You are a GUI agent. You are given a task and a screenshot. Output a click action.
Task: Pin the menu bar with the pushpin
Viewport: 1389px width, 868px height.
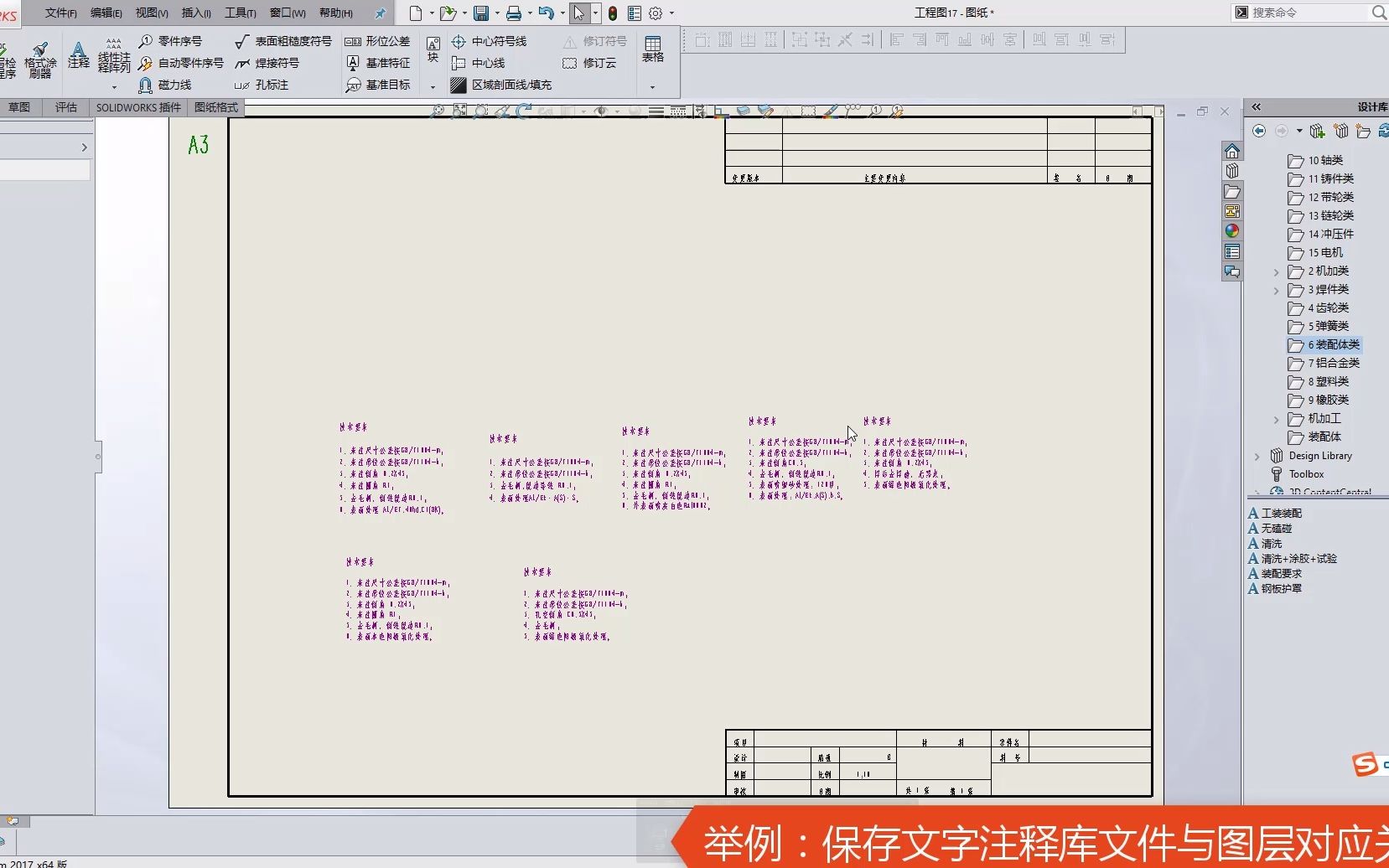click(x=381, y=13)
